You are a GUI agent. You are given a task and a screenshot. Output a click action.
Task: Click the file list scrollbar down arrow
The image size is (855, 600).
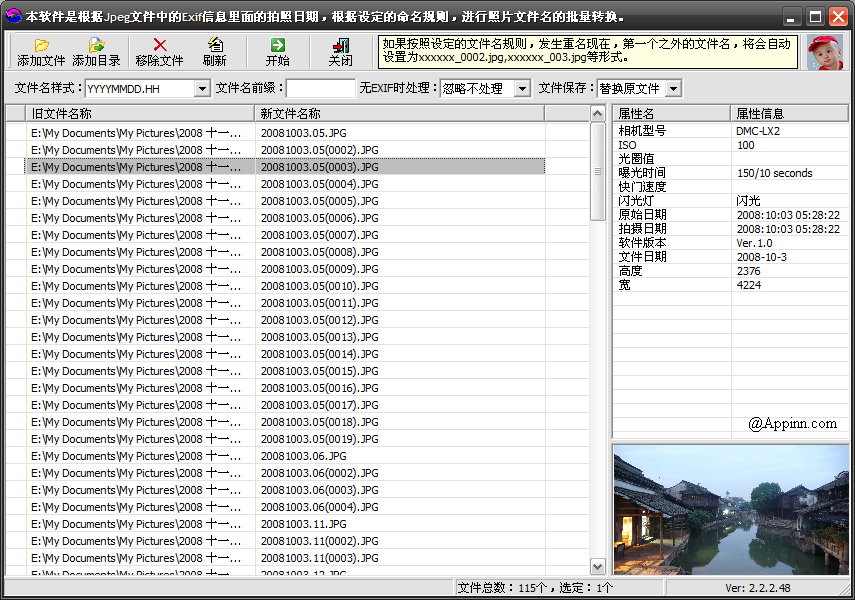tap(598, 566)
